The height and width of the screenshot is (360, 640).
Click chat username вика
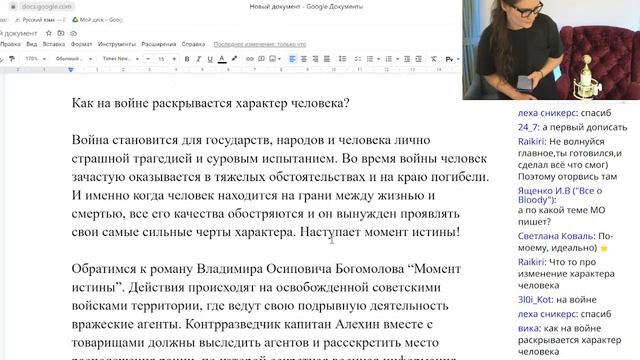[529, 328]
